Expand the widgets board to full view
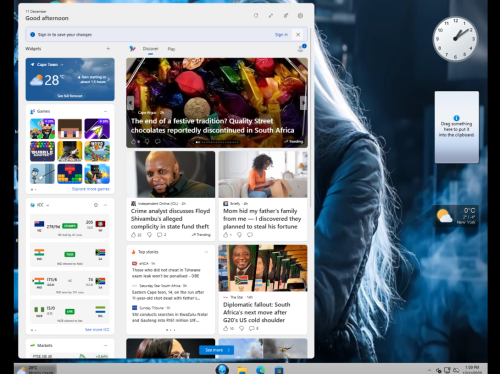This screenshot has width=500, height=374. coord(271,16)
